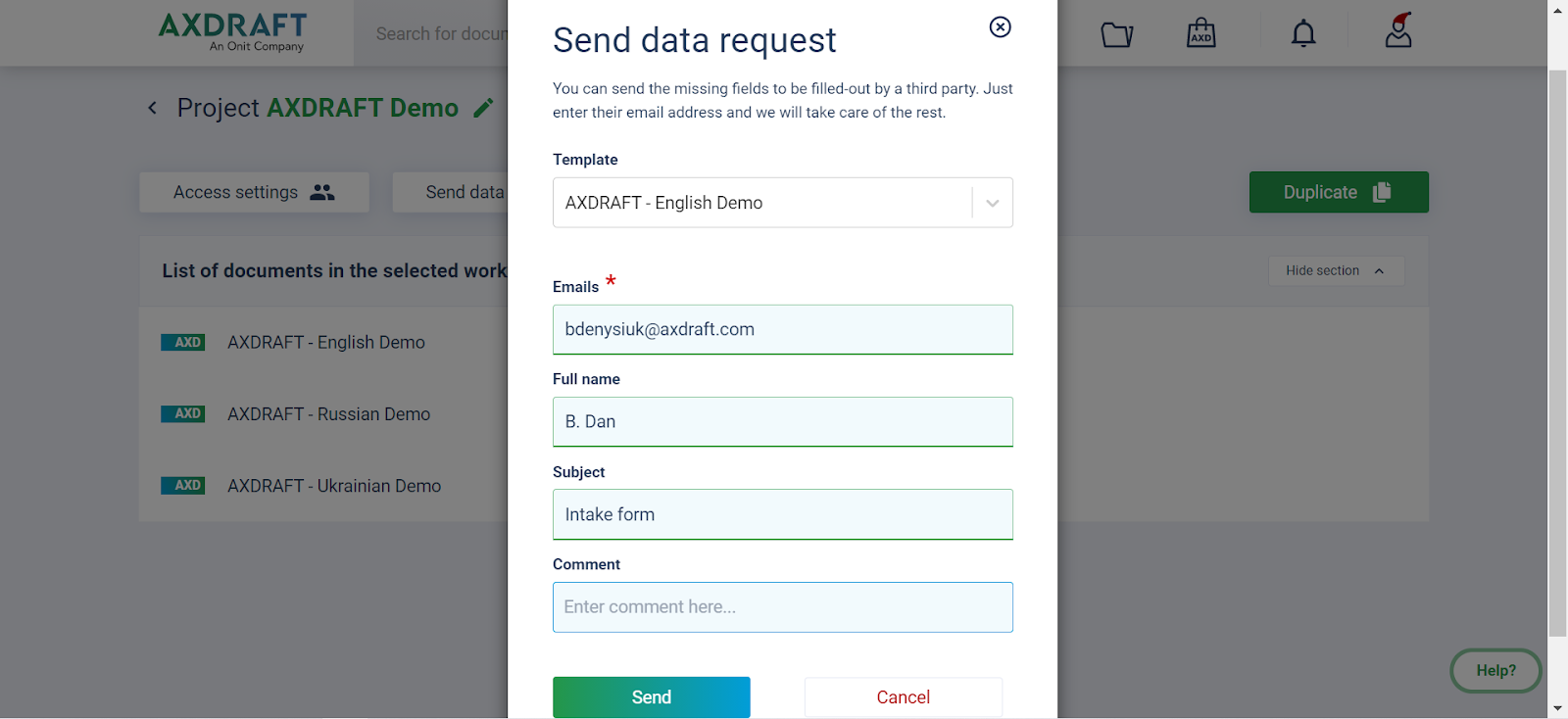Click the Cancel button
Screen dimensions: 1568x719
click(904, 696)
